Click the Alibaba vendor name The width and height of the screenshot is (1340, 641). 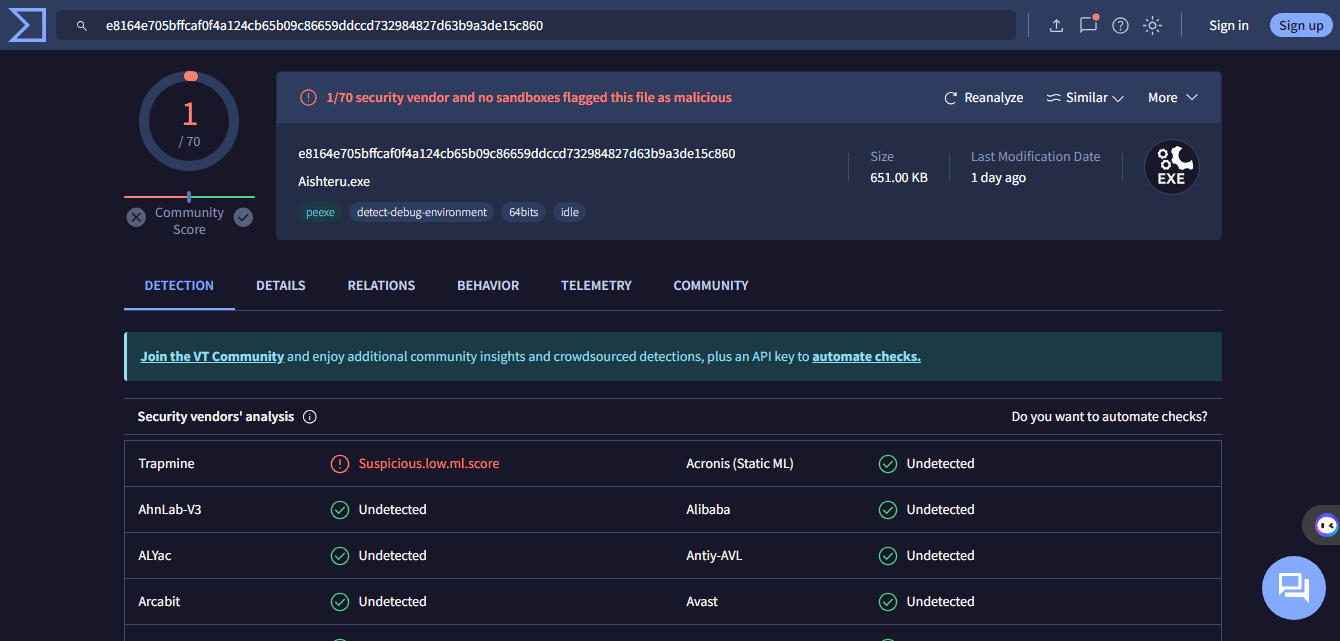point(708,510)
